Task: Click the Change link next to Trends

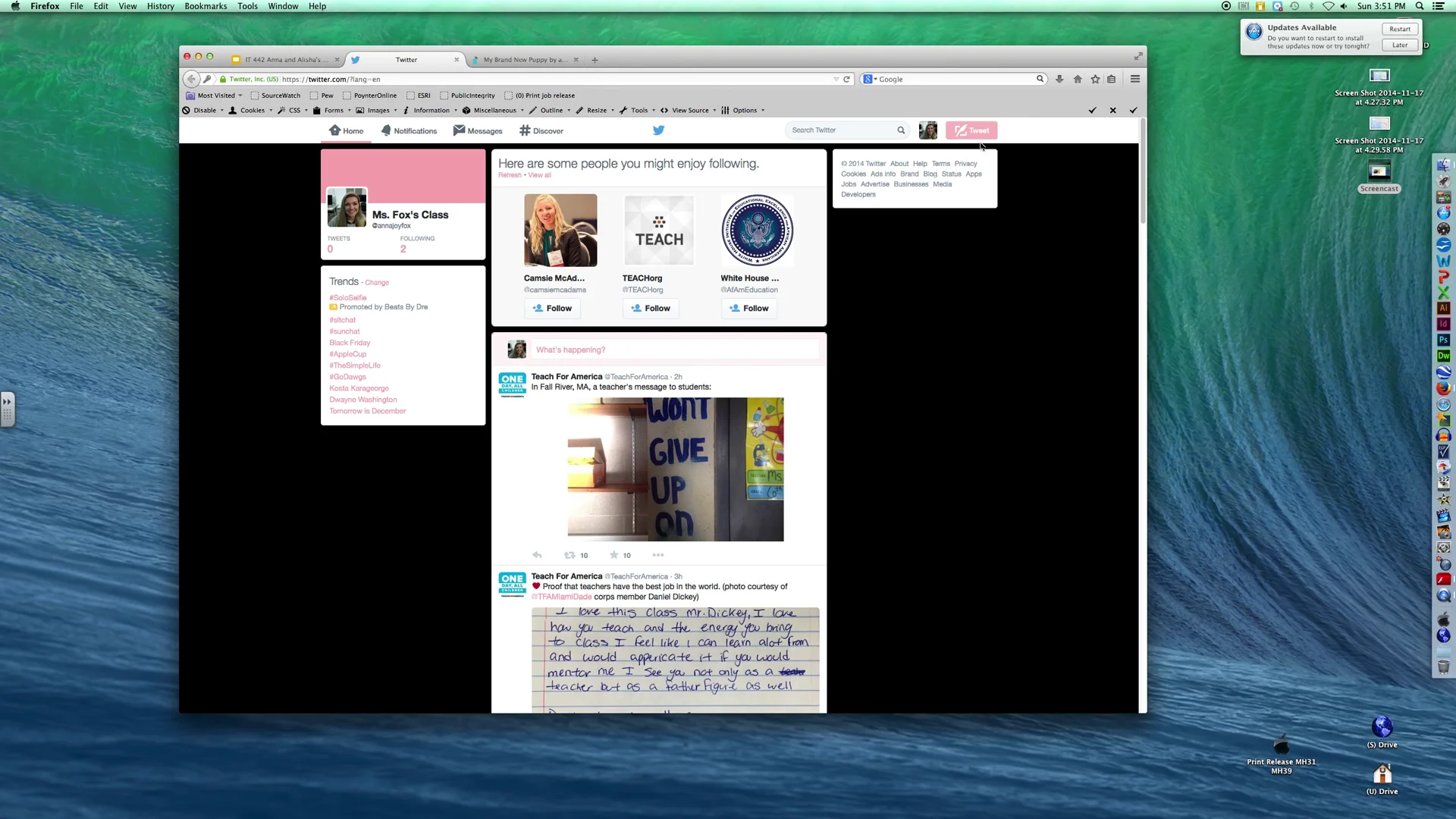Action: [377, 283]
